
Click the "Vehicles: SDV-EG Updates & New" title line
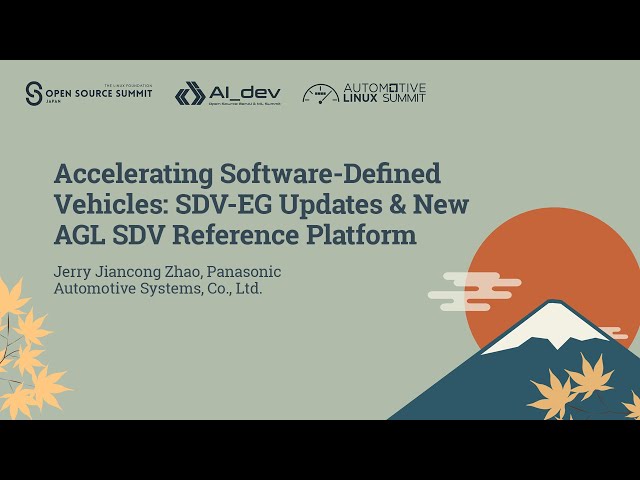point(261,204)
